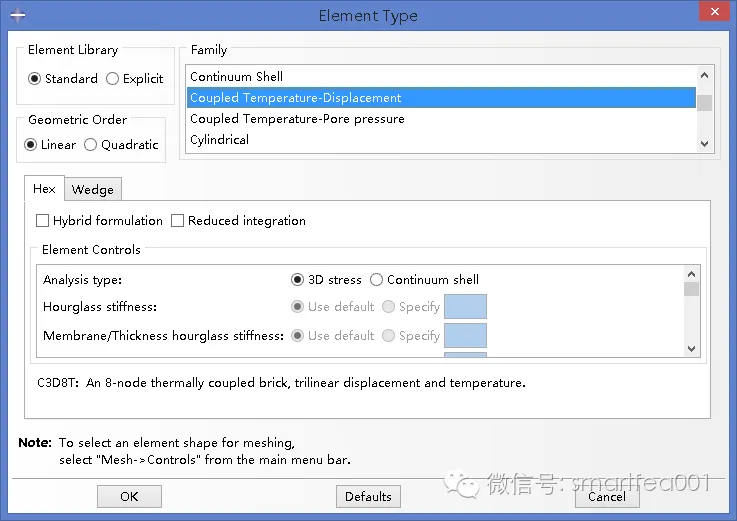The image size is (737, 521).
Task: Close the Element Type dialog
Action: 714,12
